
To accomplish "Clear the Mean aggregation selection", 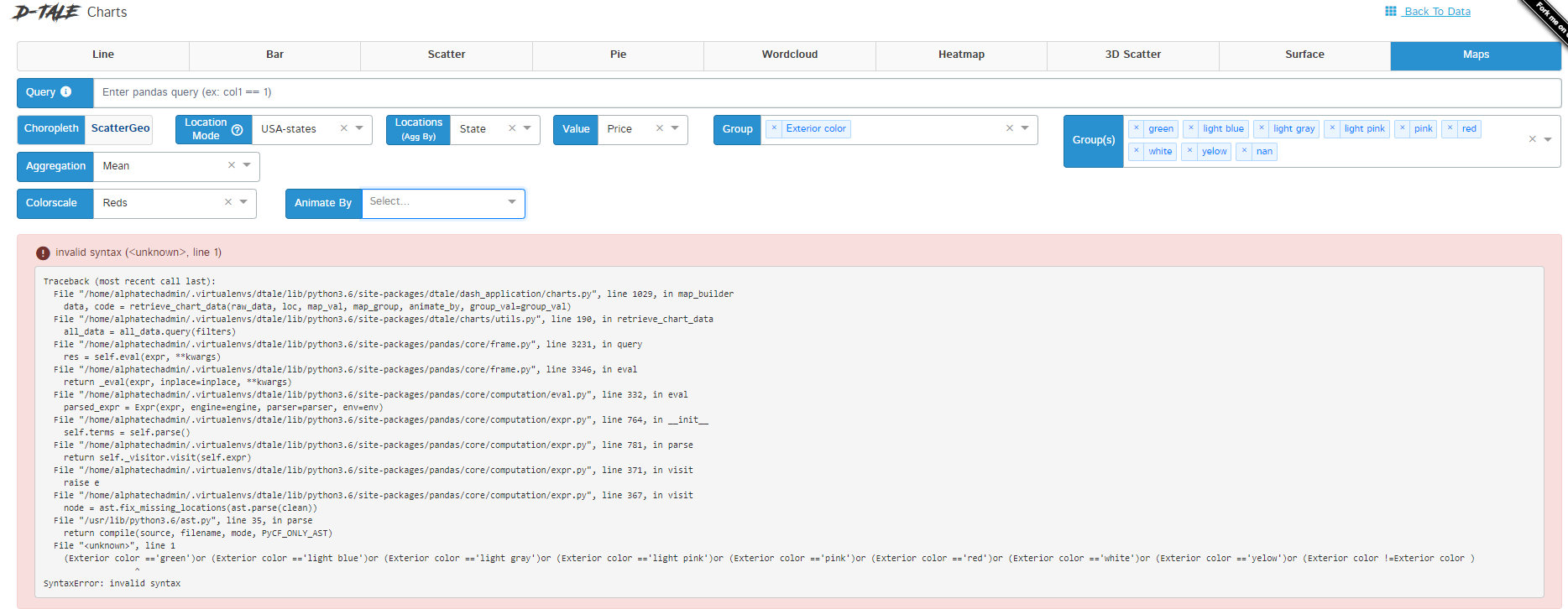I will (232, 165).
